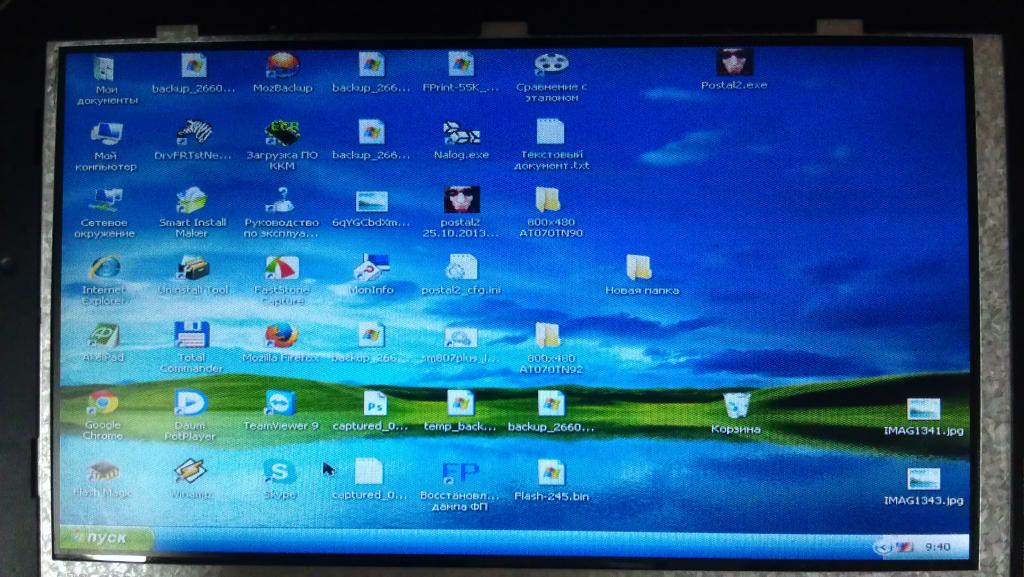Screen dimensions: 1024x577
Task: Select the Smart Install Maker shortcut
Action: (192, 201)
